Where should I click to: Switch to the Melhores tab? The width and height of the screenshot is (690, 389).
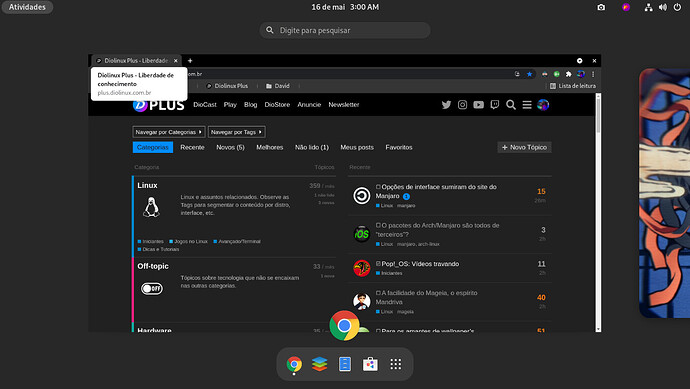coord(270,147)
